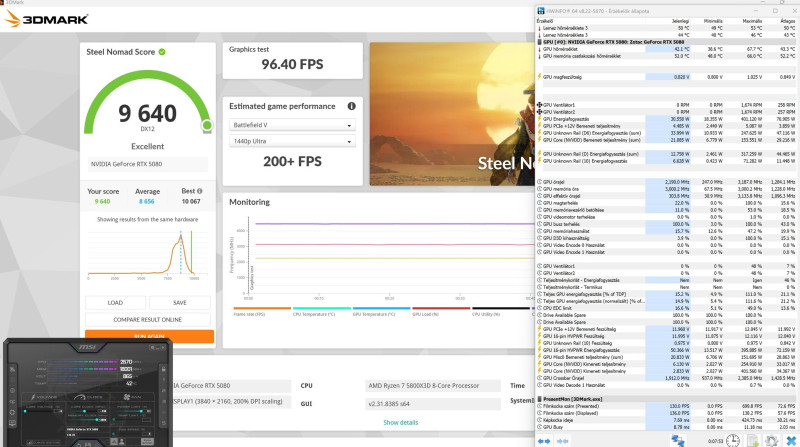Click the info icon next to Best score
The height and width of the screenshot is (447, 800).
coord(199,191)
